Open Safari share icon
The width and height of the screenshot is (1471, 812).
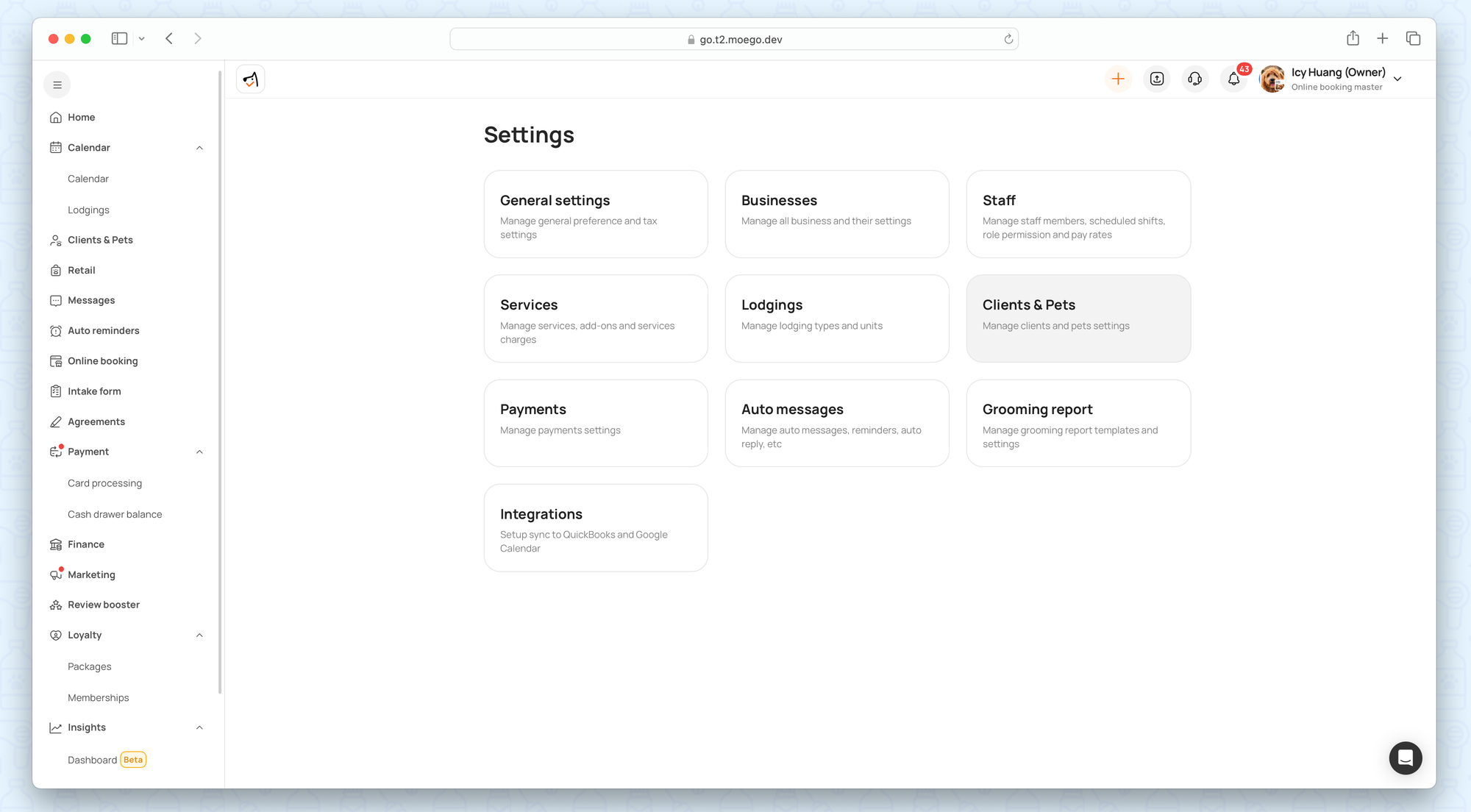(1353, 38)
